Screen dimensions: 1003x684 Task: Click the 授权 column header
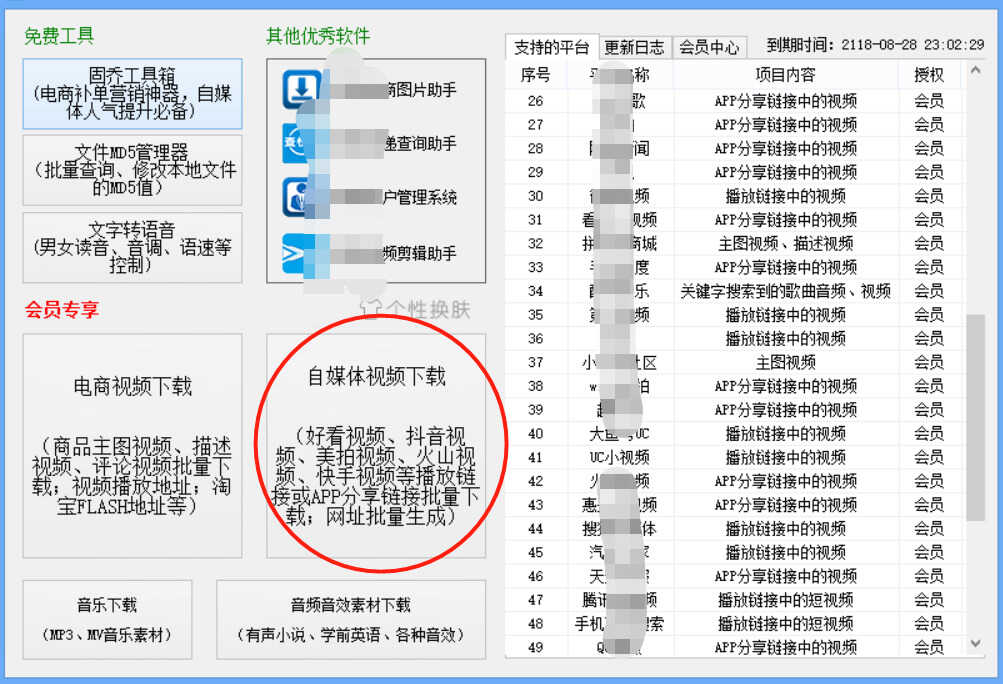pos(928,75)
